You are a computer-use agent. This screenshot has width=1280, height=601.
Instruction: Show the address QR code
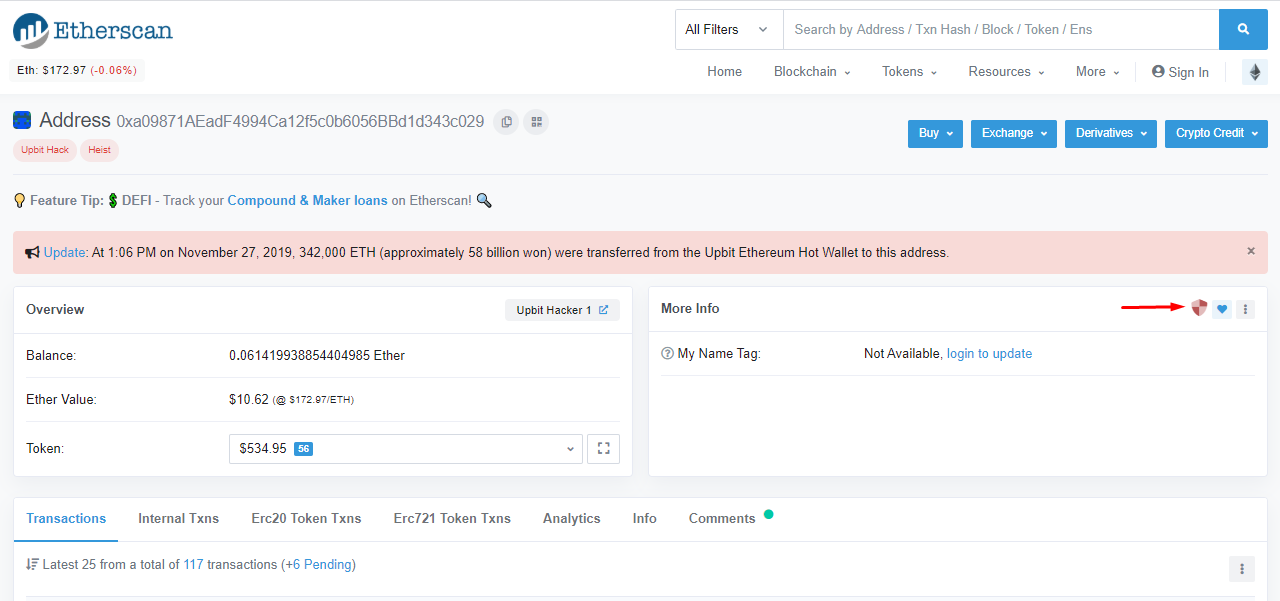(x=536, y=122)
